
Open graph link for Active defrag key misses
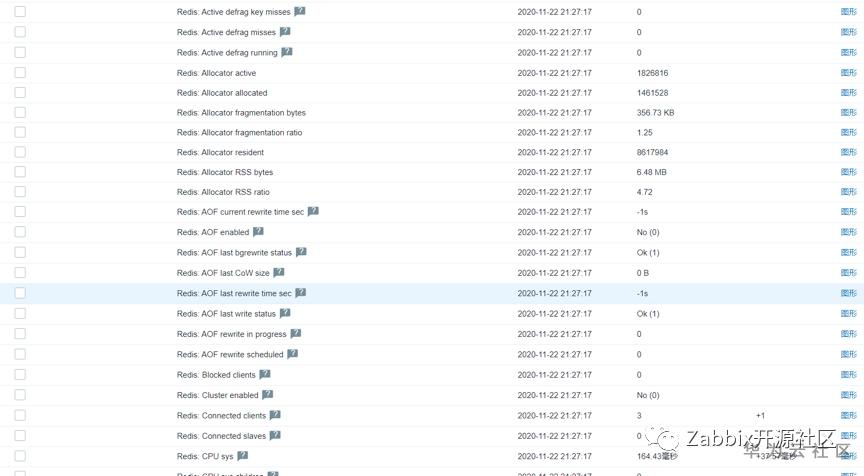pos(849,12)
